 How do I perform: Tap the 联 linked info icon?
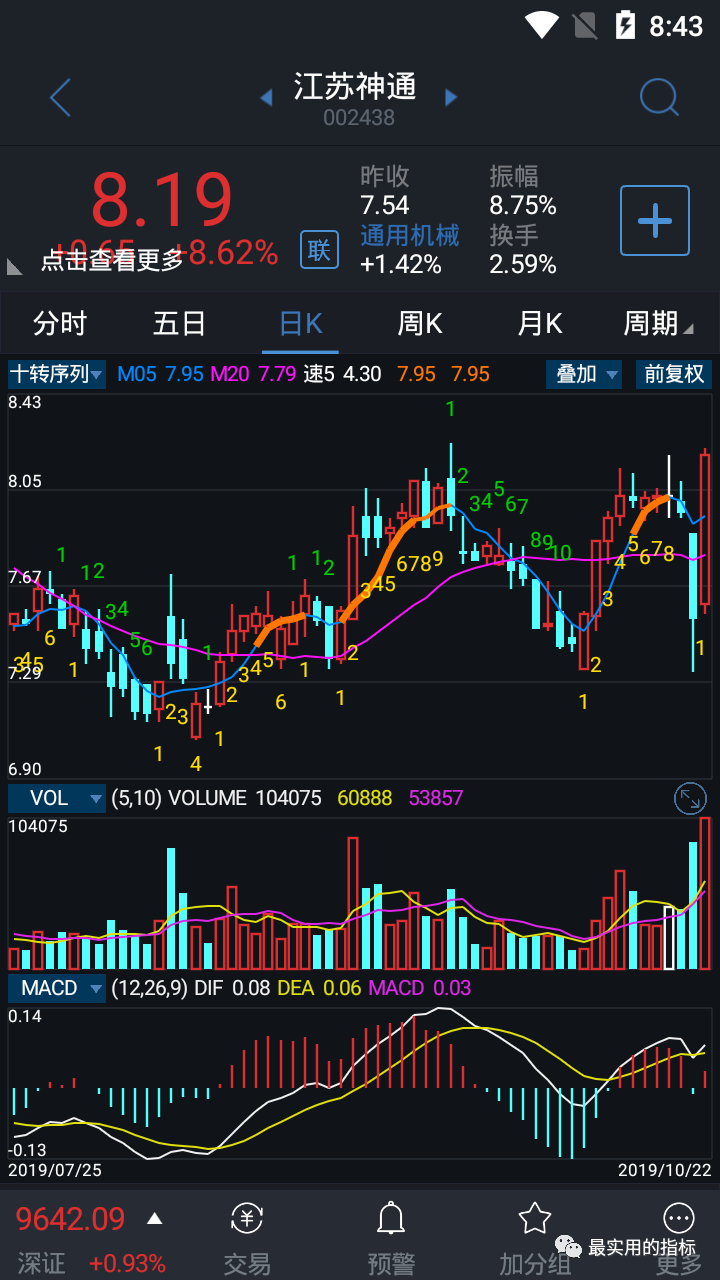click(319, 249)
